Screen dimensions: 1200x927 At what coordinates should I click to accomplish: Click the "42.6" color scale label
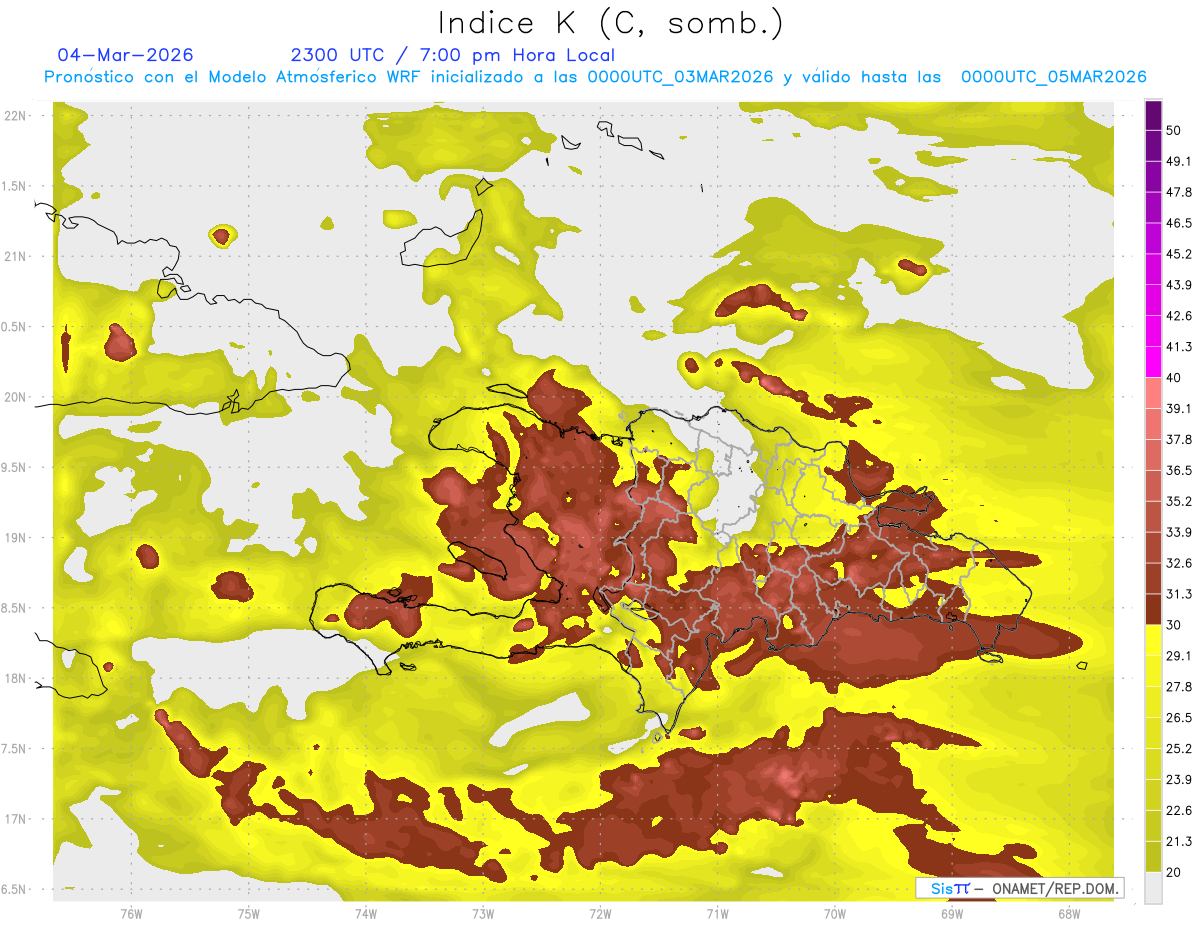[1179, 316]
